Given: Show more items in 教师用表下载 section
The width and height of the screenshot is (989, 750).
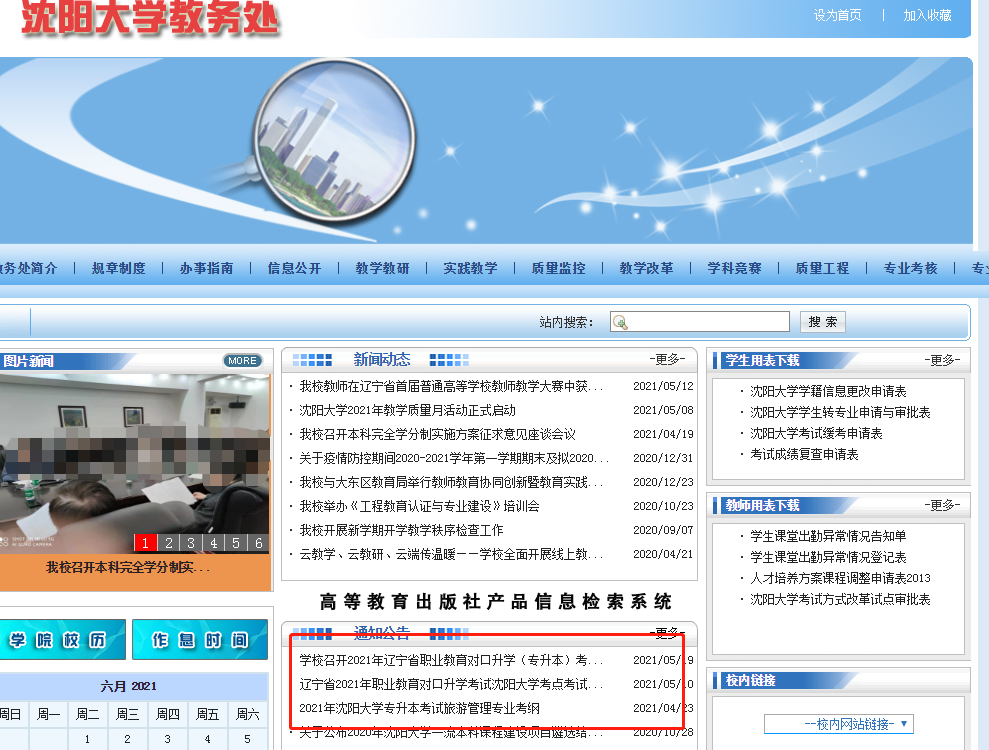Looking at the screenshot, I should tap(942, 506).
